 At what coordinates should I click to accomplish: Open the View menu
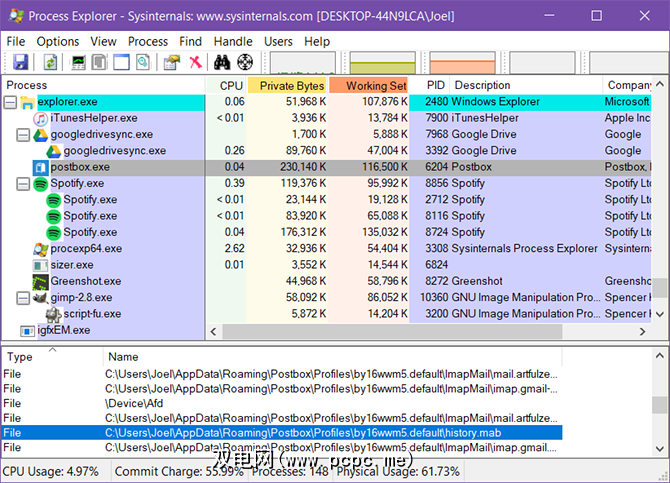pos(103,41)
